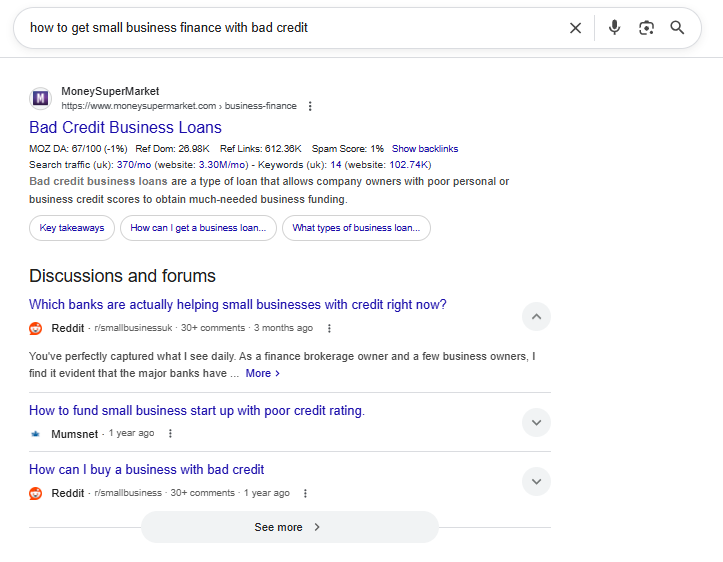This screenshot has height=562, width=723.
Task: Open 'How to fund small business start up' thread
Action: (x=197, y=411)
